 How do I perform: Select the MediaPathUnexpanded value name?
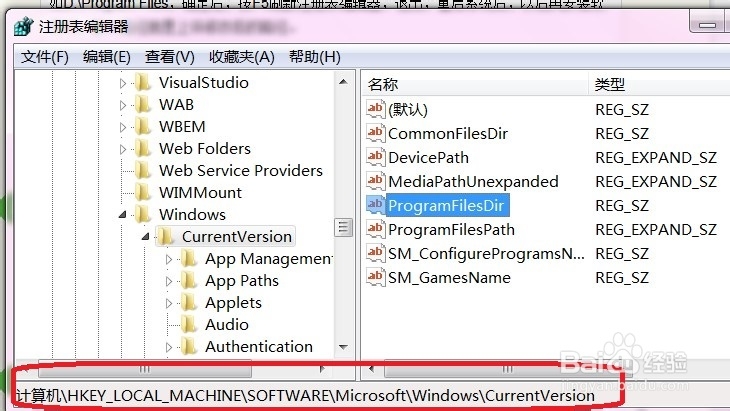[x=473, y=182]
